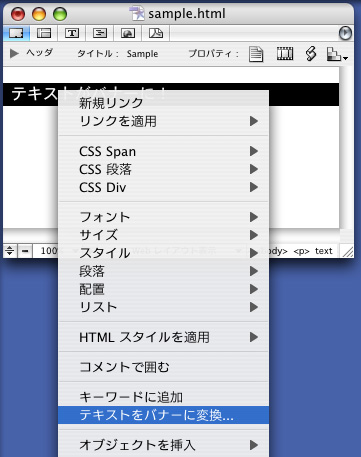Open the HTML スタイルを適用 submenu
This screenshot has width=361, height=457.
pyautogui.click(x=163, y=337)
